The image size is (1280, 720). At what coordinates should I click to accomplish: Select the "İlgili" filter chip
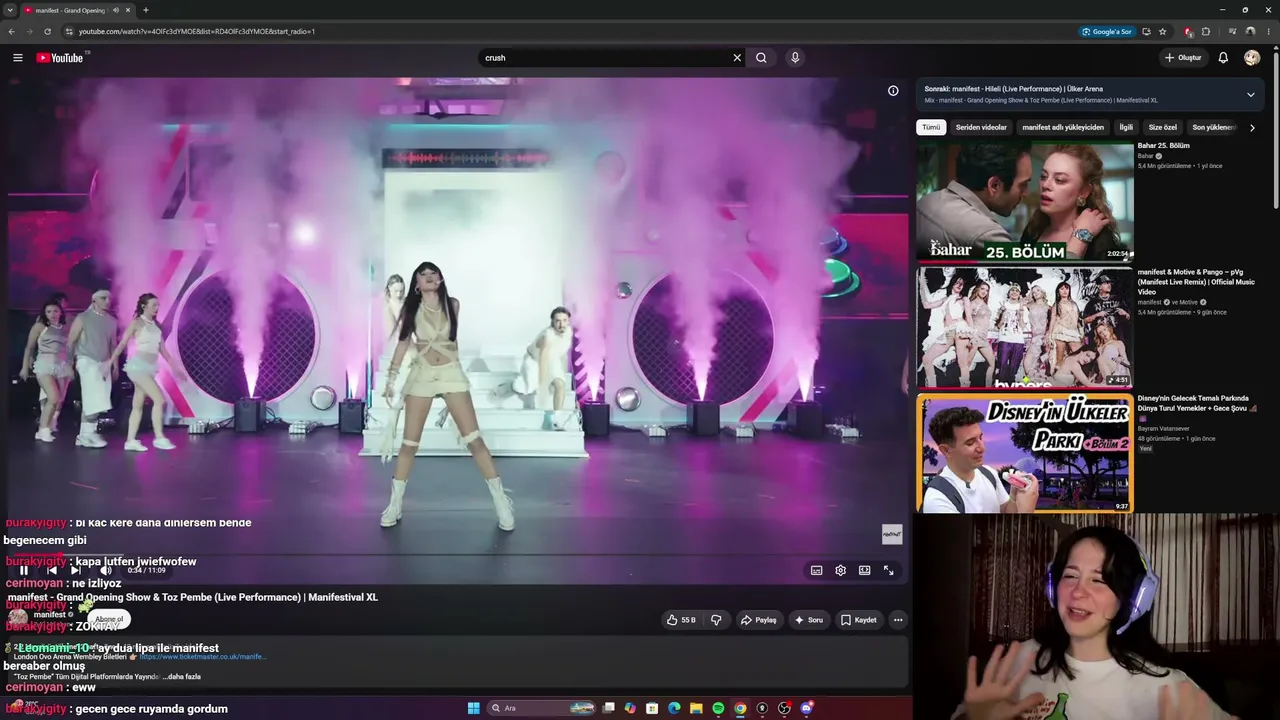pyautogui.click(x=1126, y=128)
